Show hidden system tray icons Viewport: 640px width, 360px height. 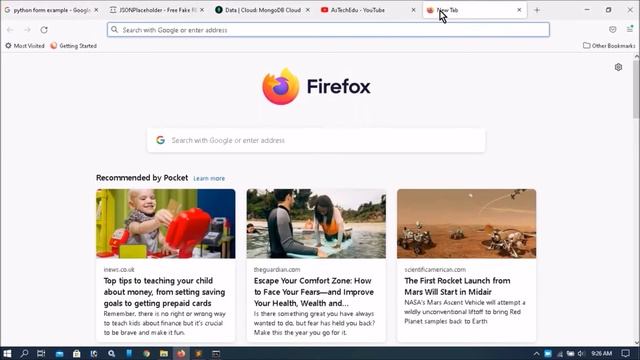(x=536, y=354)
